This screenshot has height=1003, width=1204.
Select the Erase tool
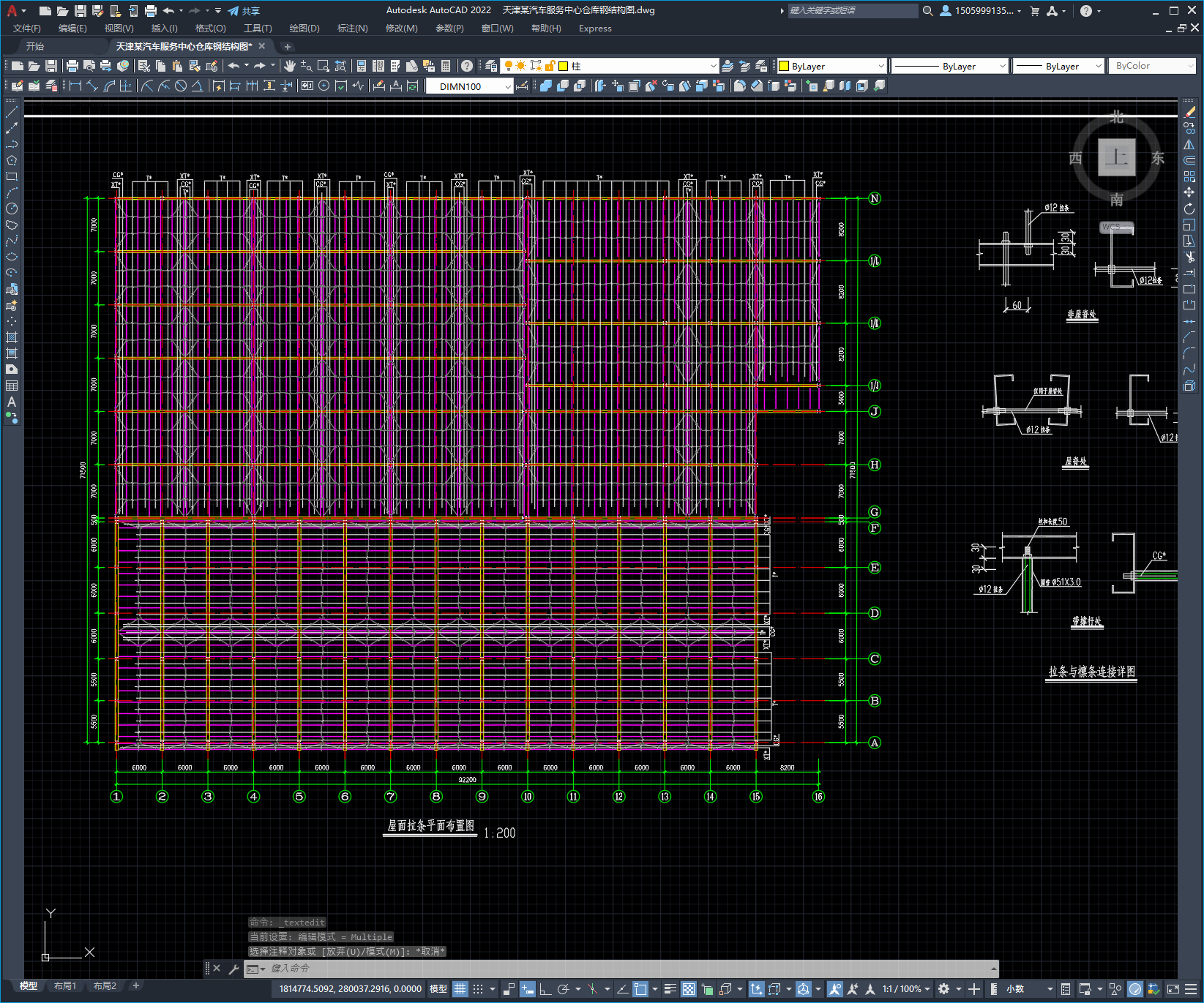click(x=1189, y=112)
